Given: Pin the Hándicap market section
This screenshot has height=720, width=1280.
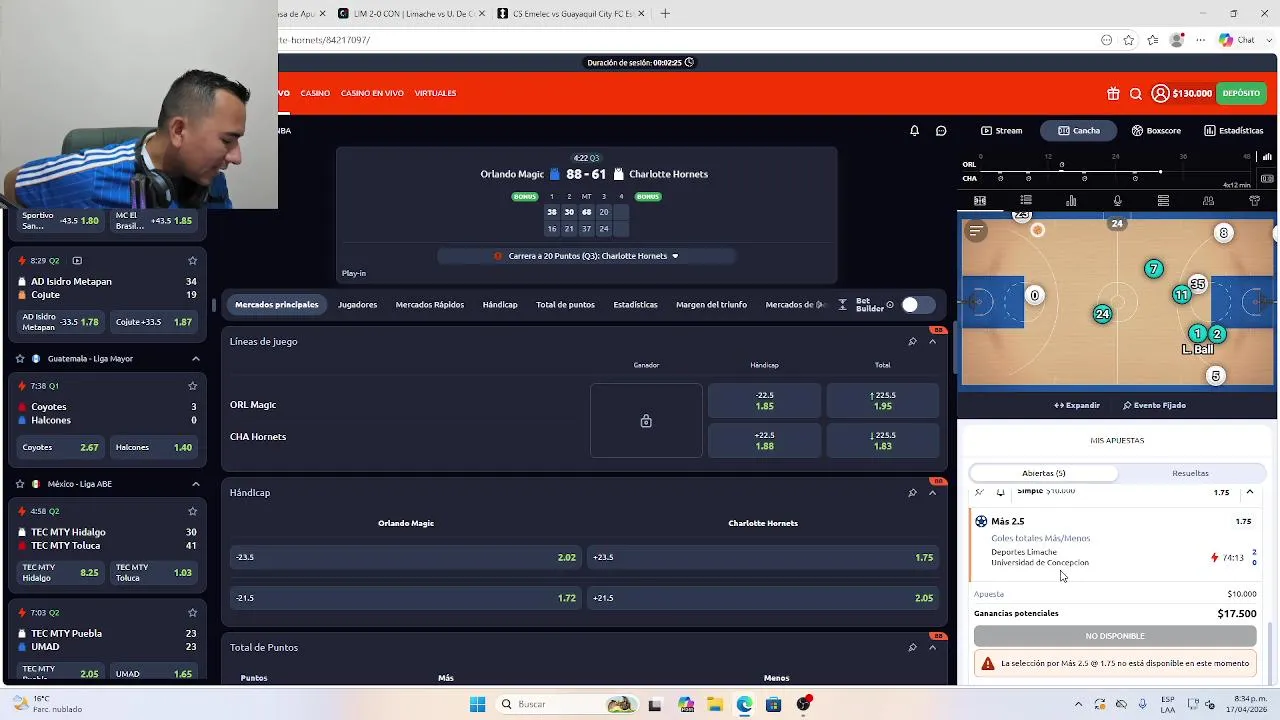Looking at the screenshot, I should 912,492.
